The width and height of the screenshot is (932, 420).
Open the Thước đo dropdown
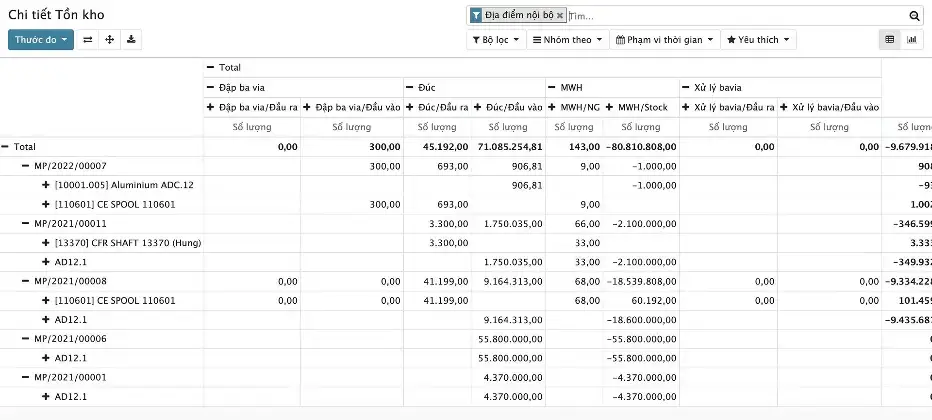coord(41,40)
